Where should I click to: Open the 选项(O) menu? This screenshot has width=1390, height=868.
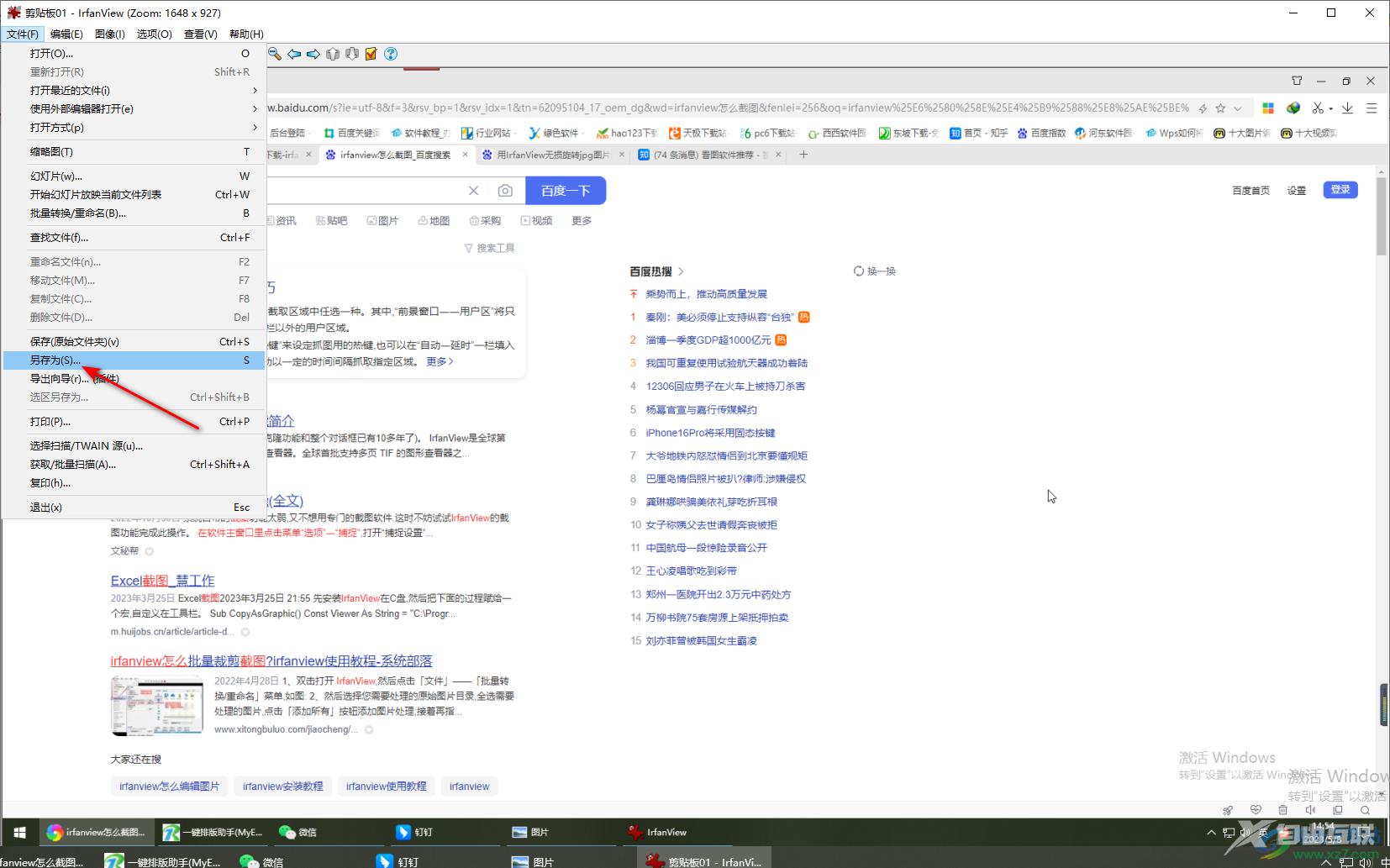(x=155, y=34)
